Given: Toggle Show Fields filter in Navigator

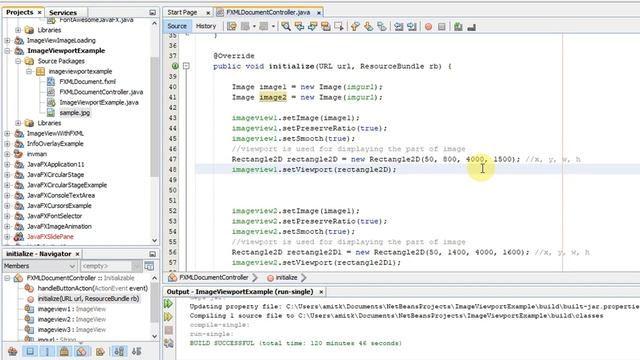Looking at the screenshot, I should (x=30, y=351).
